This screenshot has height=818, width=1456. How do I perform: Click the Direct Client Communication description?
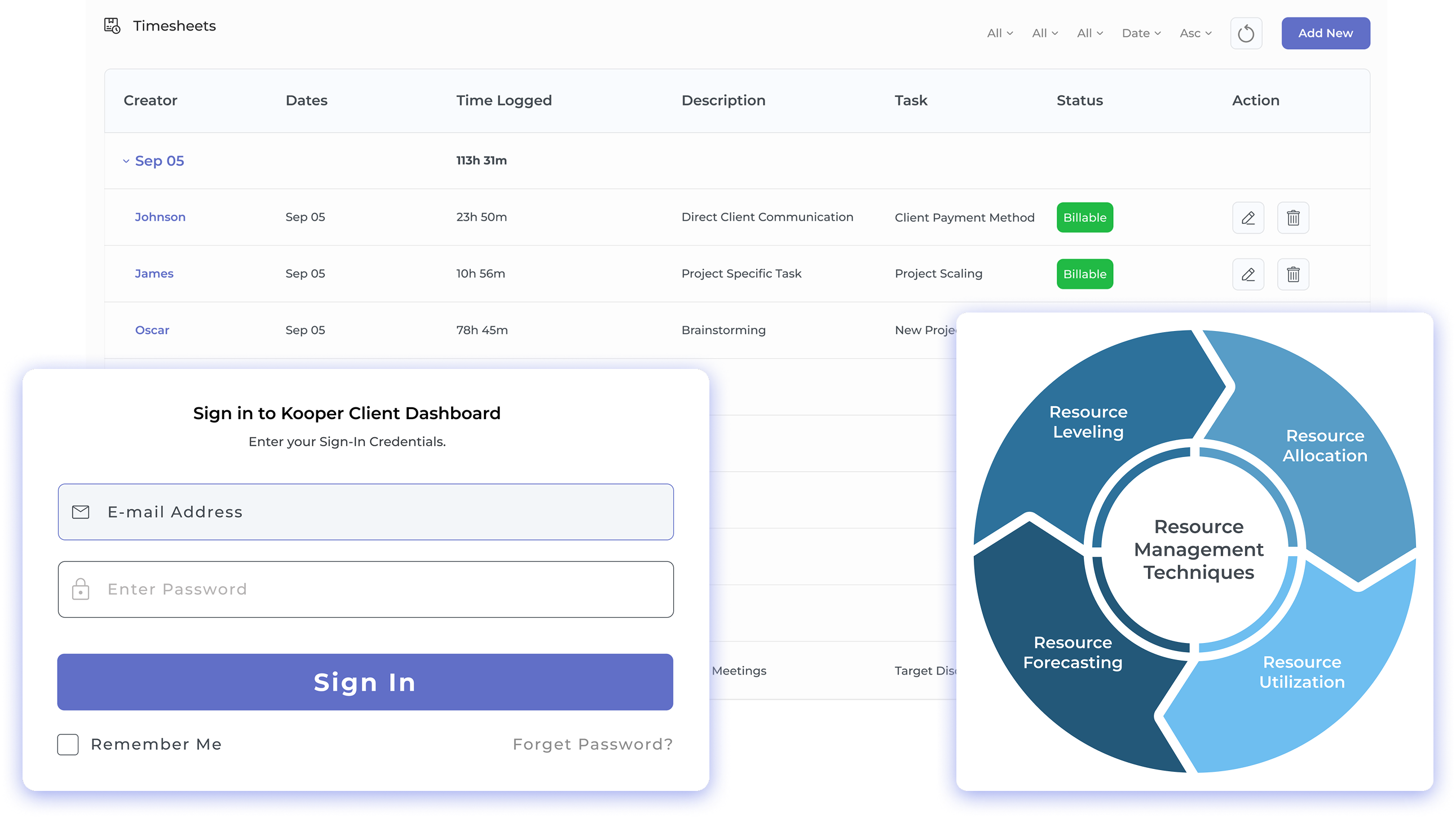(x=767, y=217)
